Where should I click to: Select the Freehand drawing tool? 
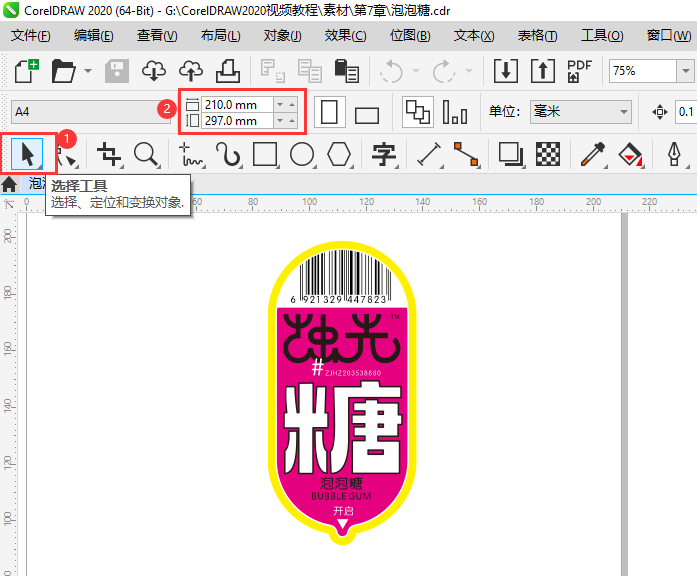191,154
